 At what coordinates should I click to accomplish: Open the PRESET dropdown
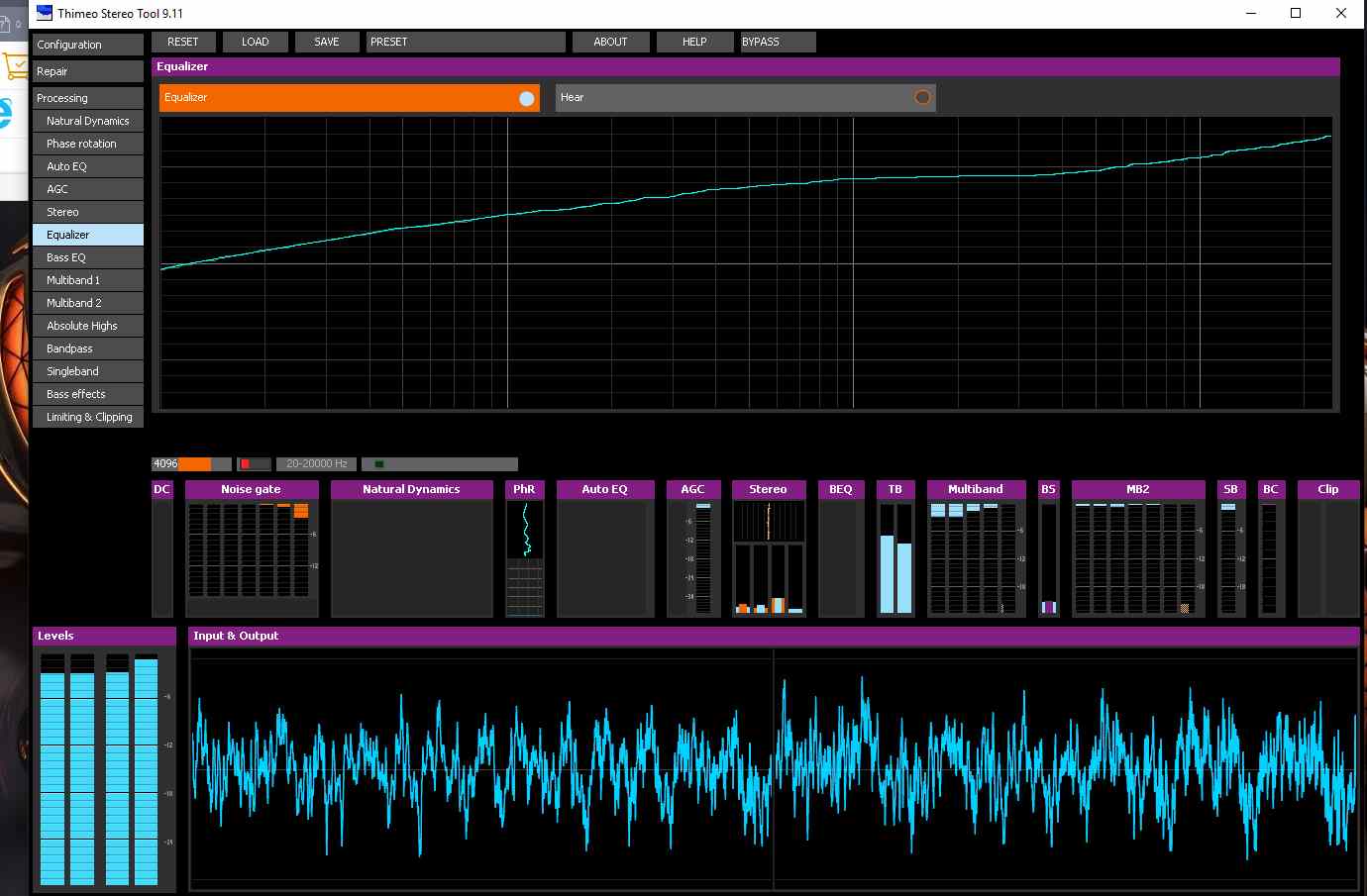[x=466, y=42]
